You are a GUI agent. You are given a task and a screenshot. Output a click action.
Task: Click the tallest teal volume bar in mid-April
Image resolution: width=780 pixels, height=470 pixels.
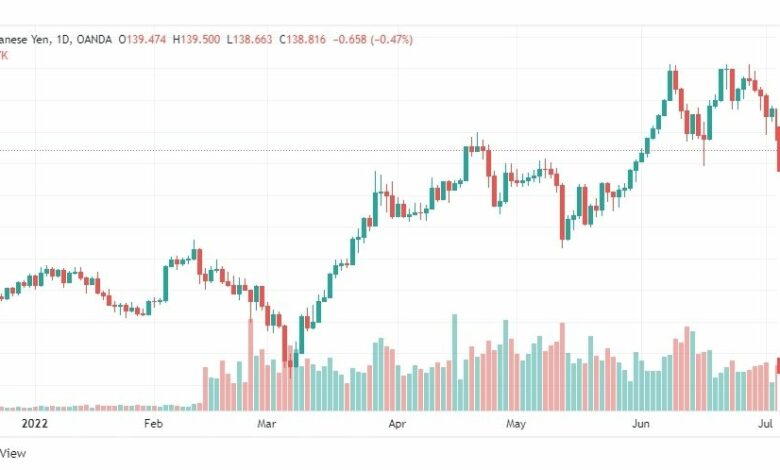[x=454, y=363]
